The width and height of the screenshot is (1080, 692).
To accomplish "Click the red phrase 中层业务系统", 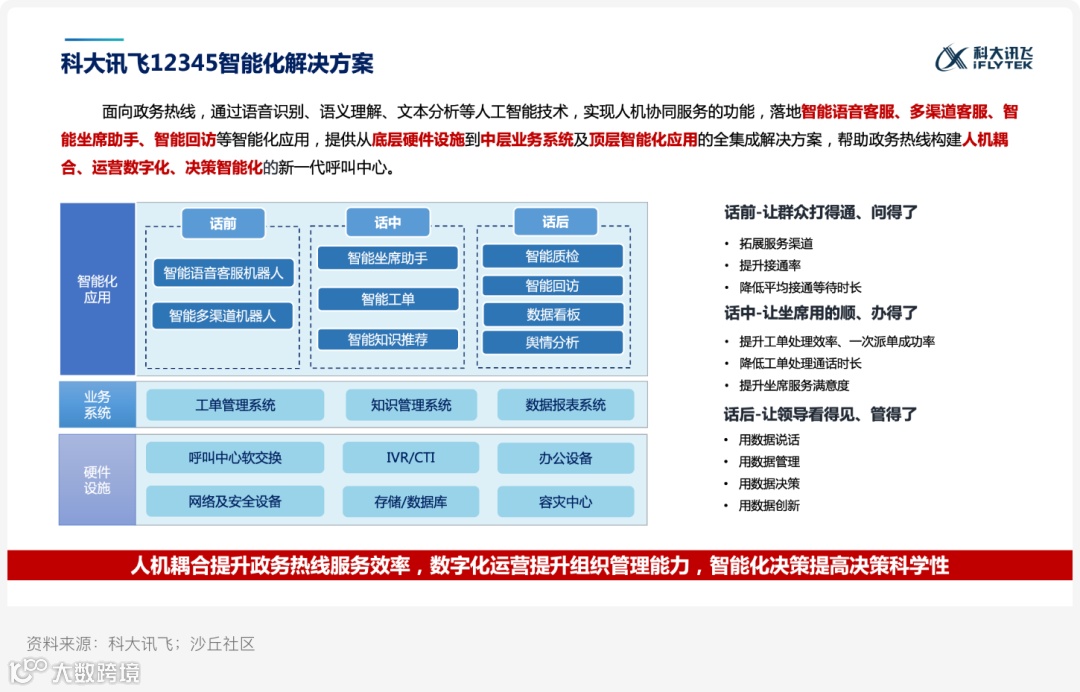I will 527,140.
